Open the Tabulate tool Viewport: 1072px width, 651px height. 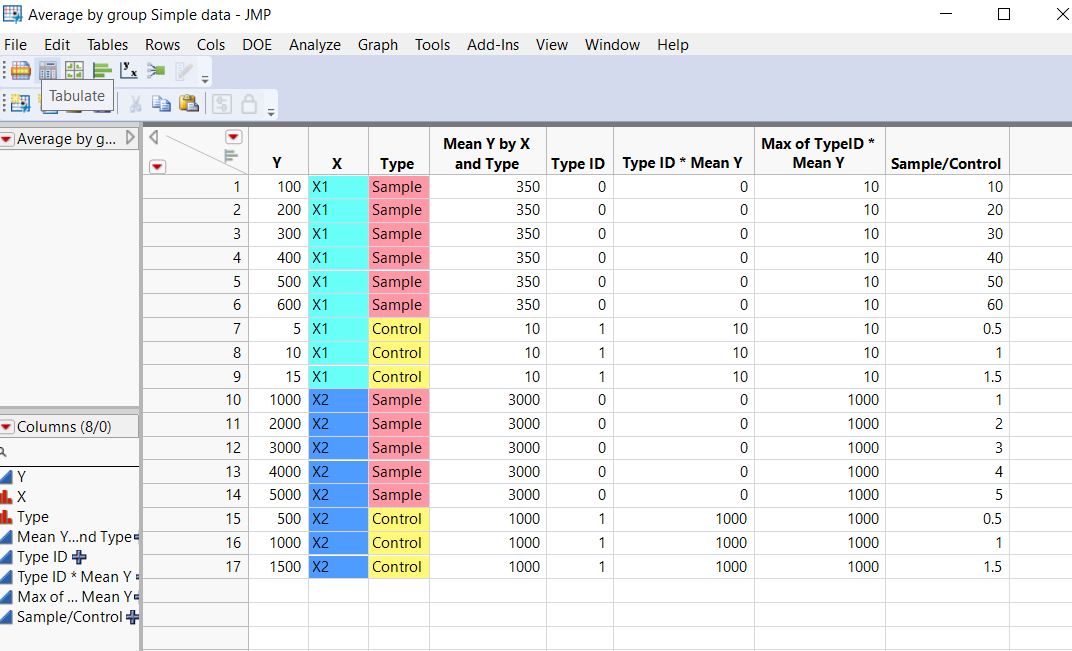[47, 70]
